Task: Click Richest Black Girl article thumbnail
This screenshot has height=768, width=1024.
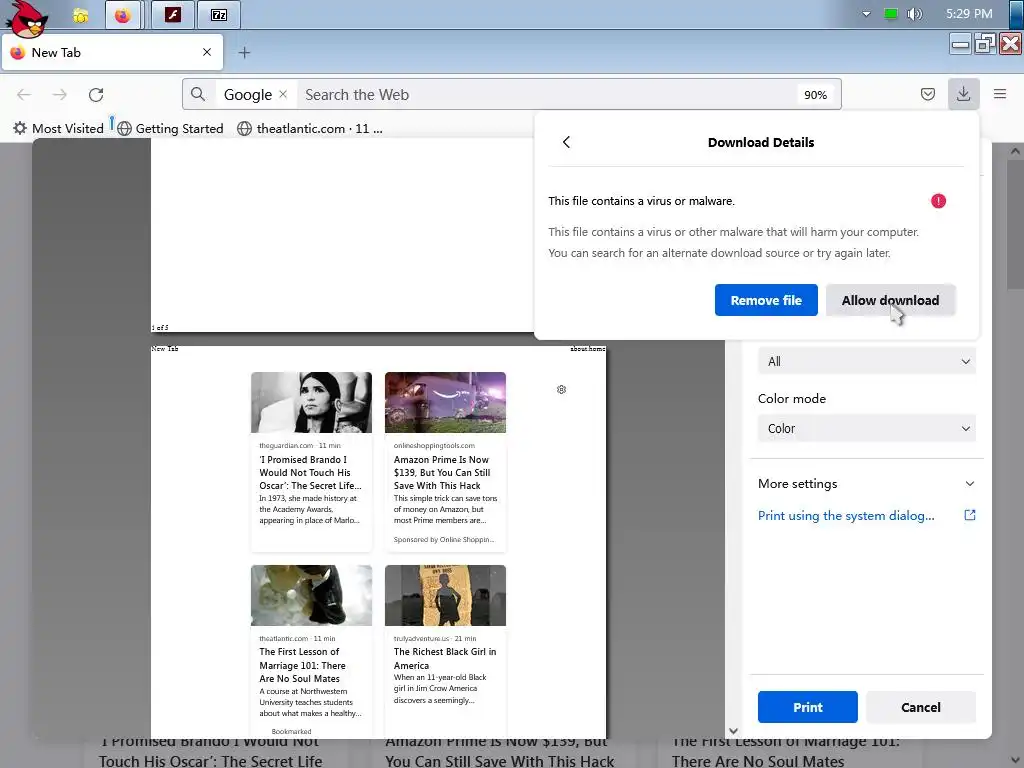Action: pos(445,596)
